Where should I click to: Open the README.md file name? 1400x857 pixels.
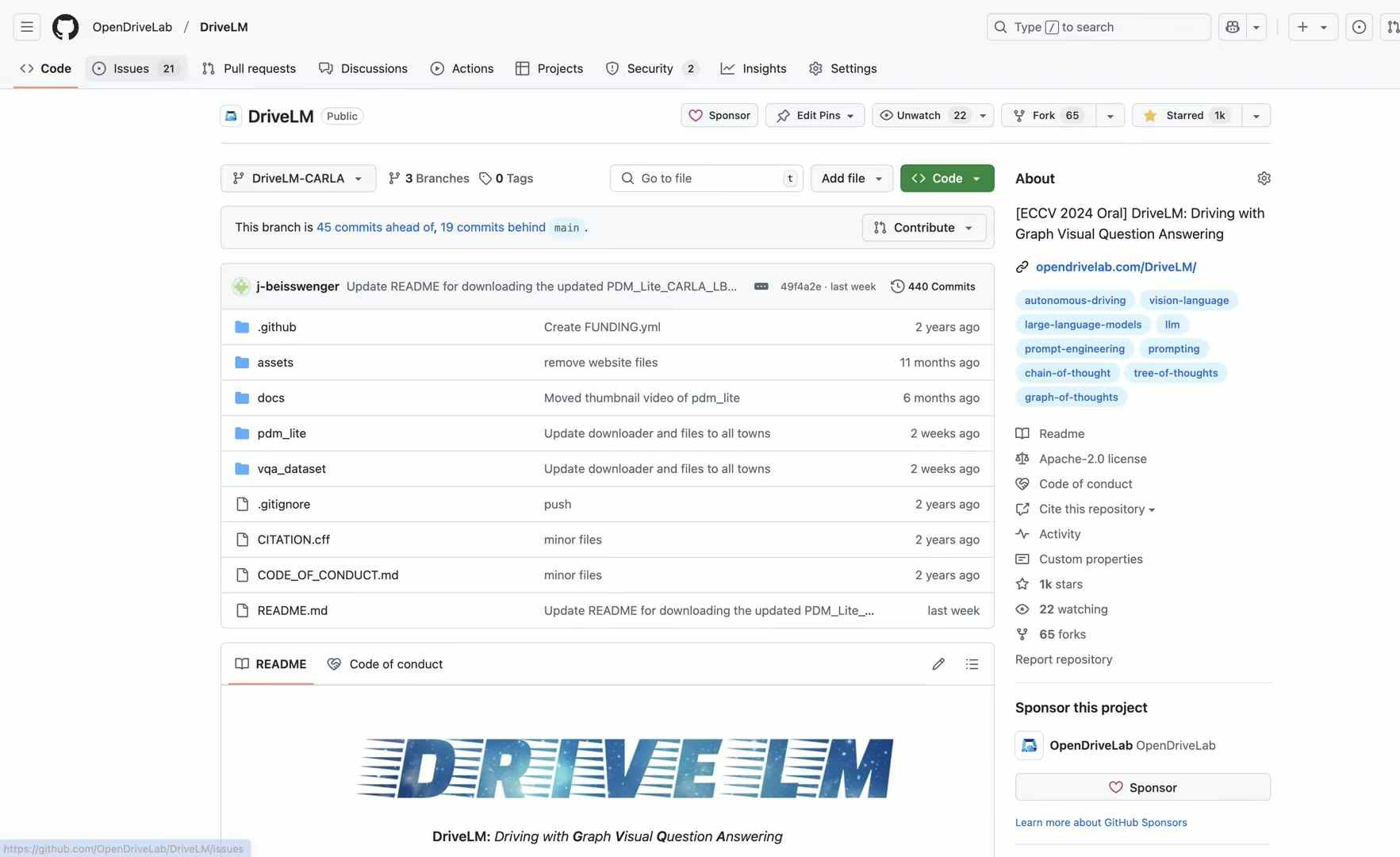click(292, 610)
